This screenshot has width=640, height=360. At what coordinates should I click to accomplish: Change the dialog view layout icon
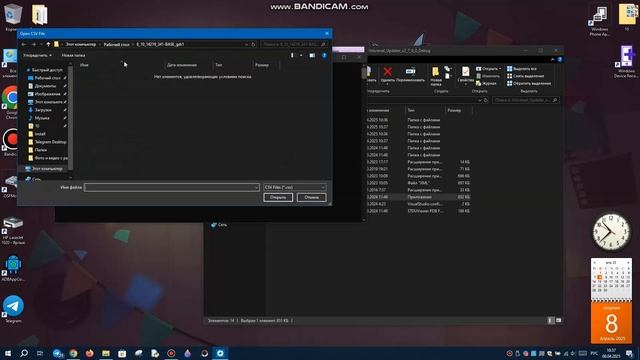(x=292, y=55)
